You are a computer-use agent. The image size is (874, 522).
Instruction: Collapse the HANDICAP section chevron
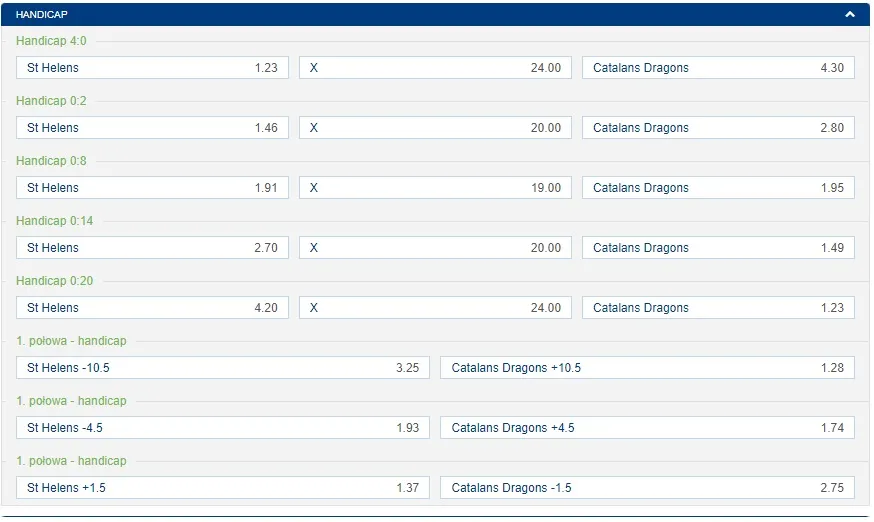point(849,14)
